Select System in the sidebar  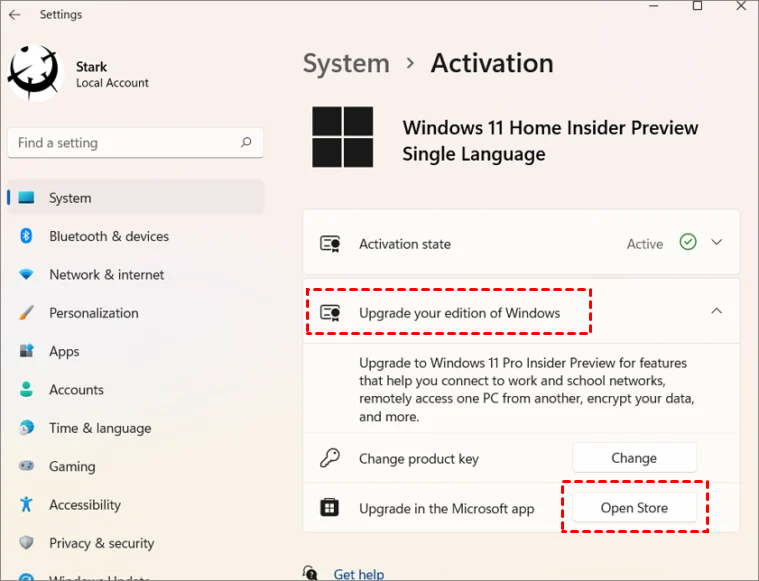click(136, 198)
